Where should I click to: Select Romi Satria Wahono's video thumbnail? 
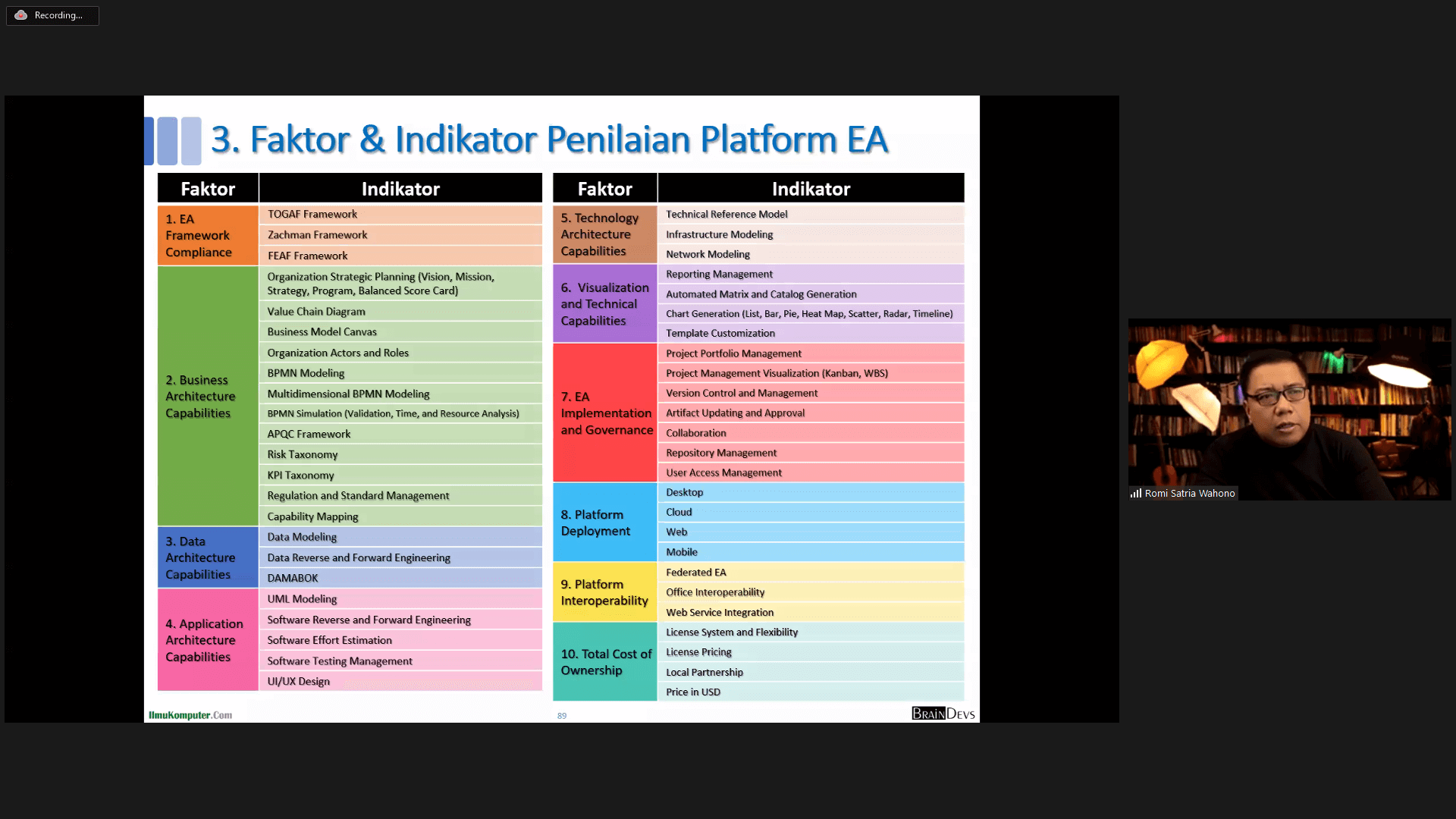[1289, 402]
